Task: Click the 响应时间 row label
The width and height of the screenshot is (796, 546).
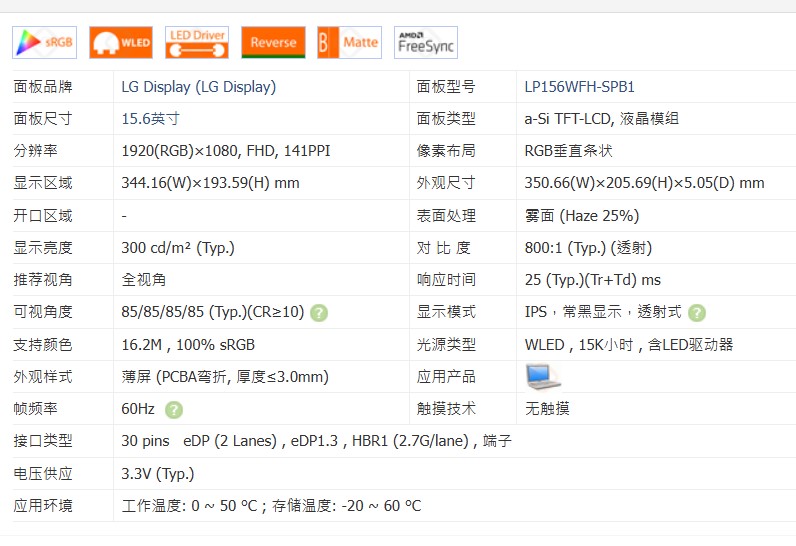Action: point(446,280)
